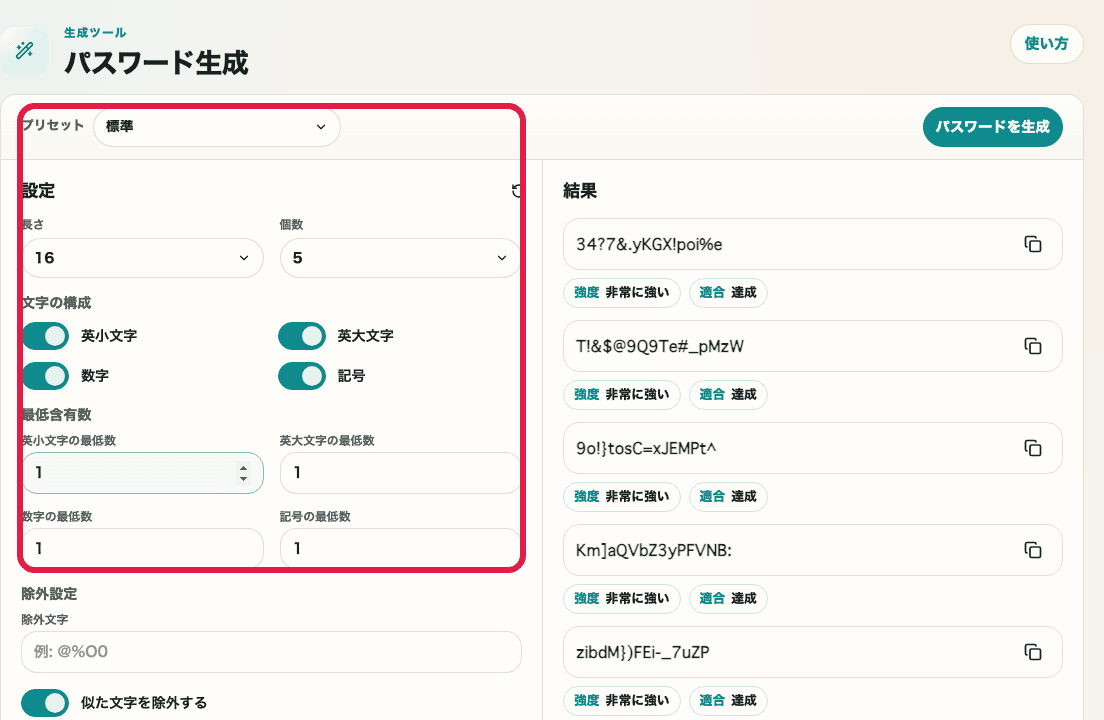The width and height of the screenshot is (1104, 720).
Task: Click the パスワードを生成 button
Action: pyautogui.click(x=993, y=127)
